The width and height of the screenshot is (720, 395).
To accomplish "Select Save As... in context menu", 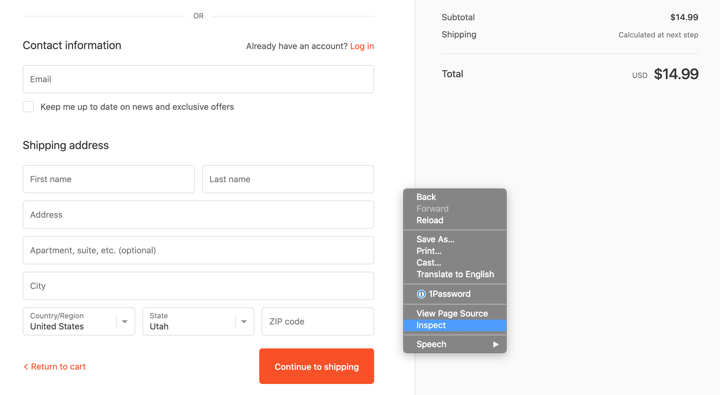I will (455, 239).
